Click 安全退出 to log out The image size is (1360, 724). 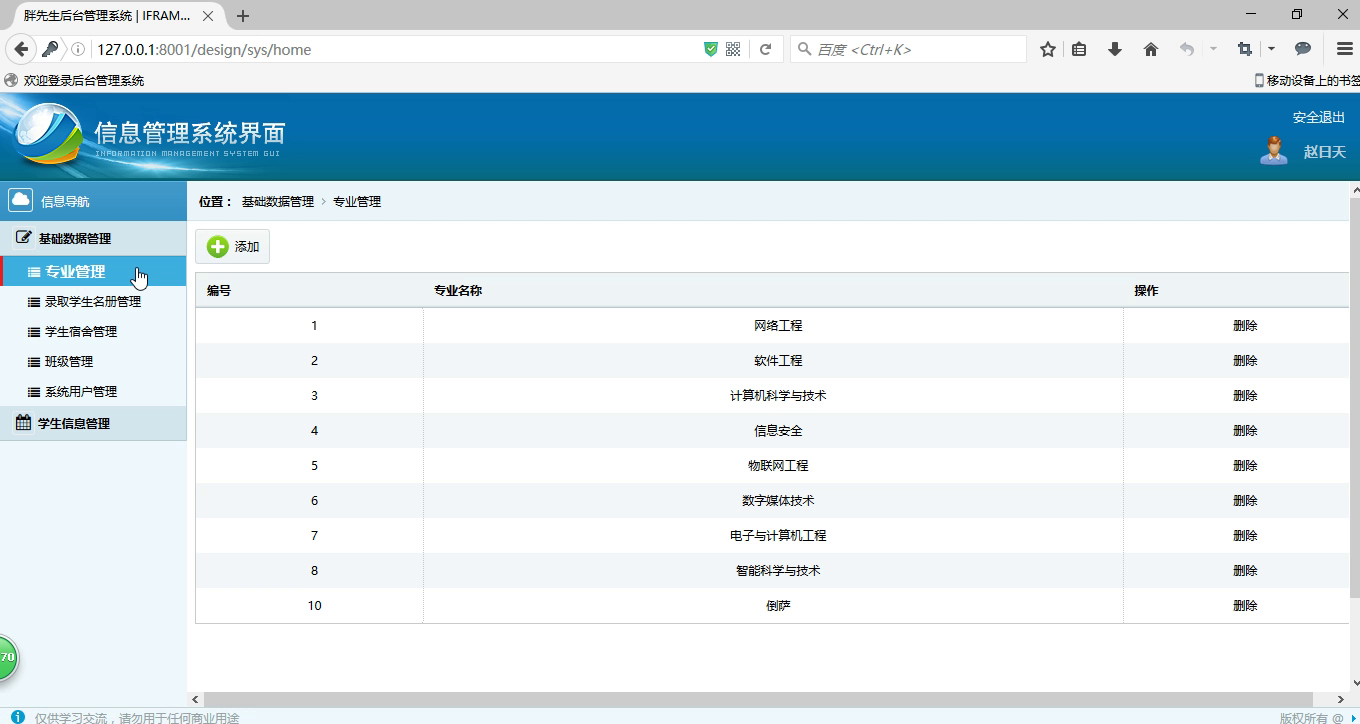tap(1319, 117)
